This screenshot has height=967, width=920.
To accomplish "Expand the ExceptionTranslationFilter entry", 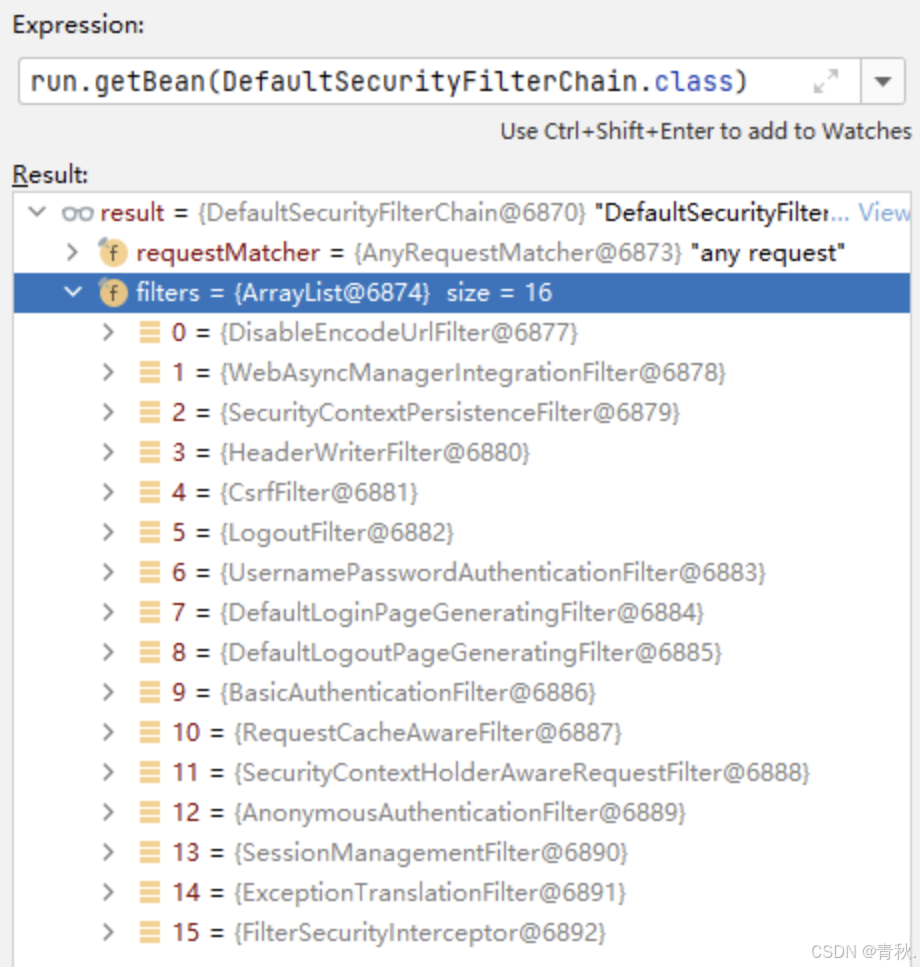I will 109,893.
